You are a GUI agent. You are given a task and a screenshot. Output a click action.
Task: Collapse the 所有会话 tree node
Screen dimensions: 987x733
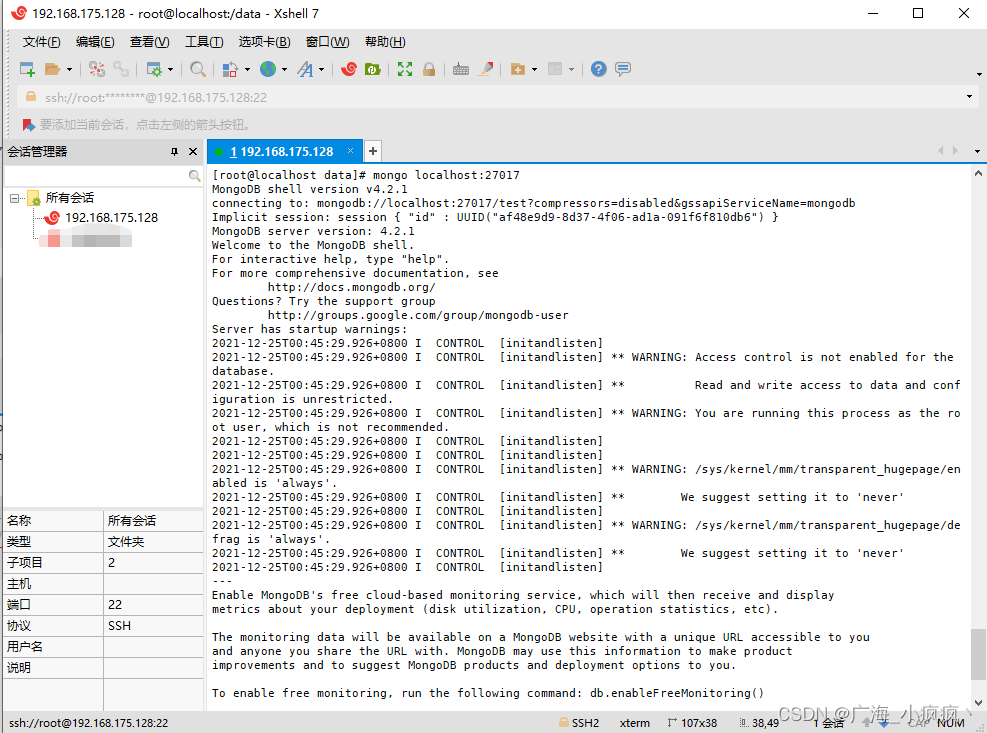click(14, 198)
